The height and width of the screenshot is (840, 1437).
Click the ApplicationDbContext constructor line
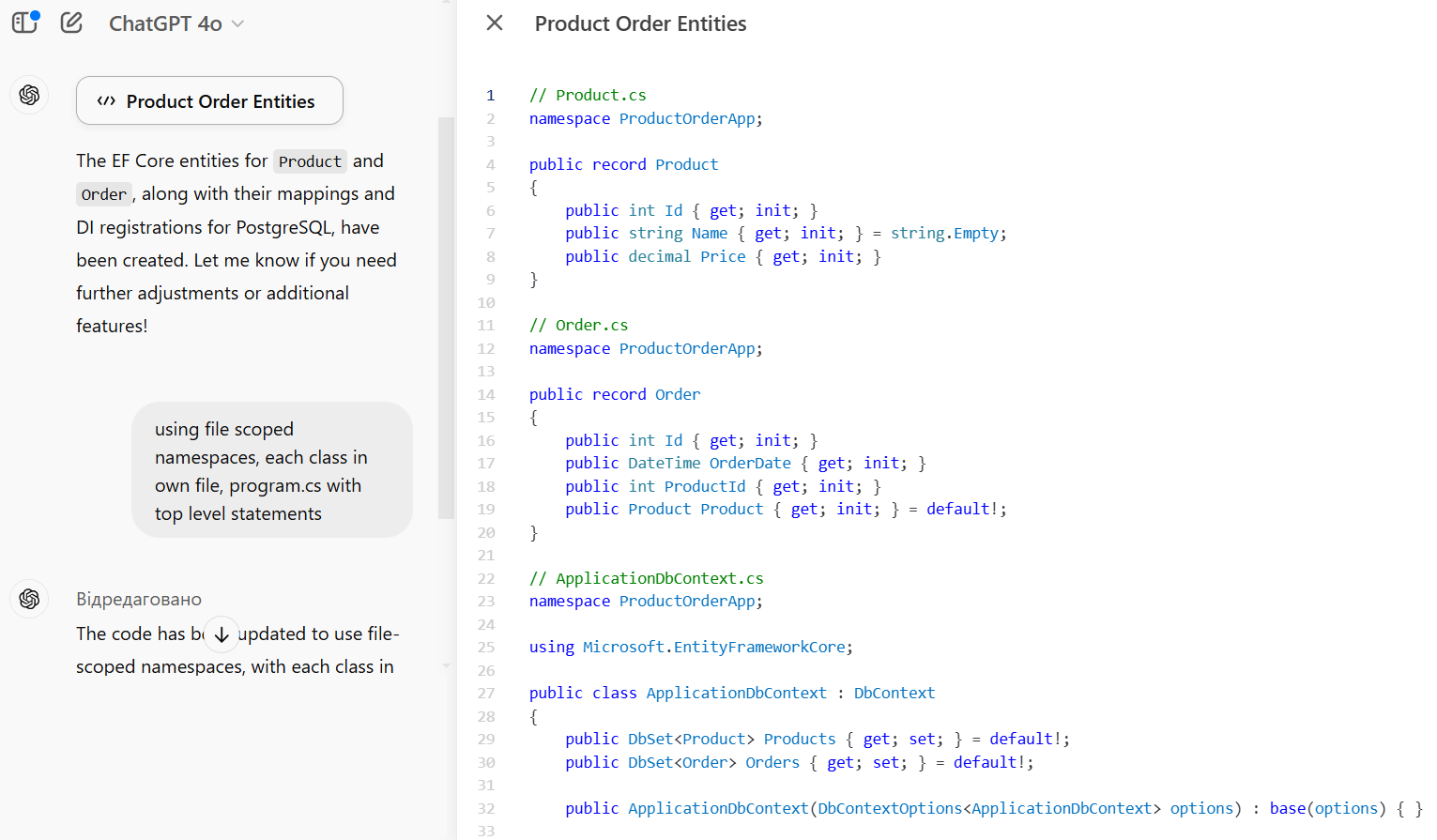click(994, 808)
